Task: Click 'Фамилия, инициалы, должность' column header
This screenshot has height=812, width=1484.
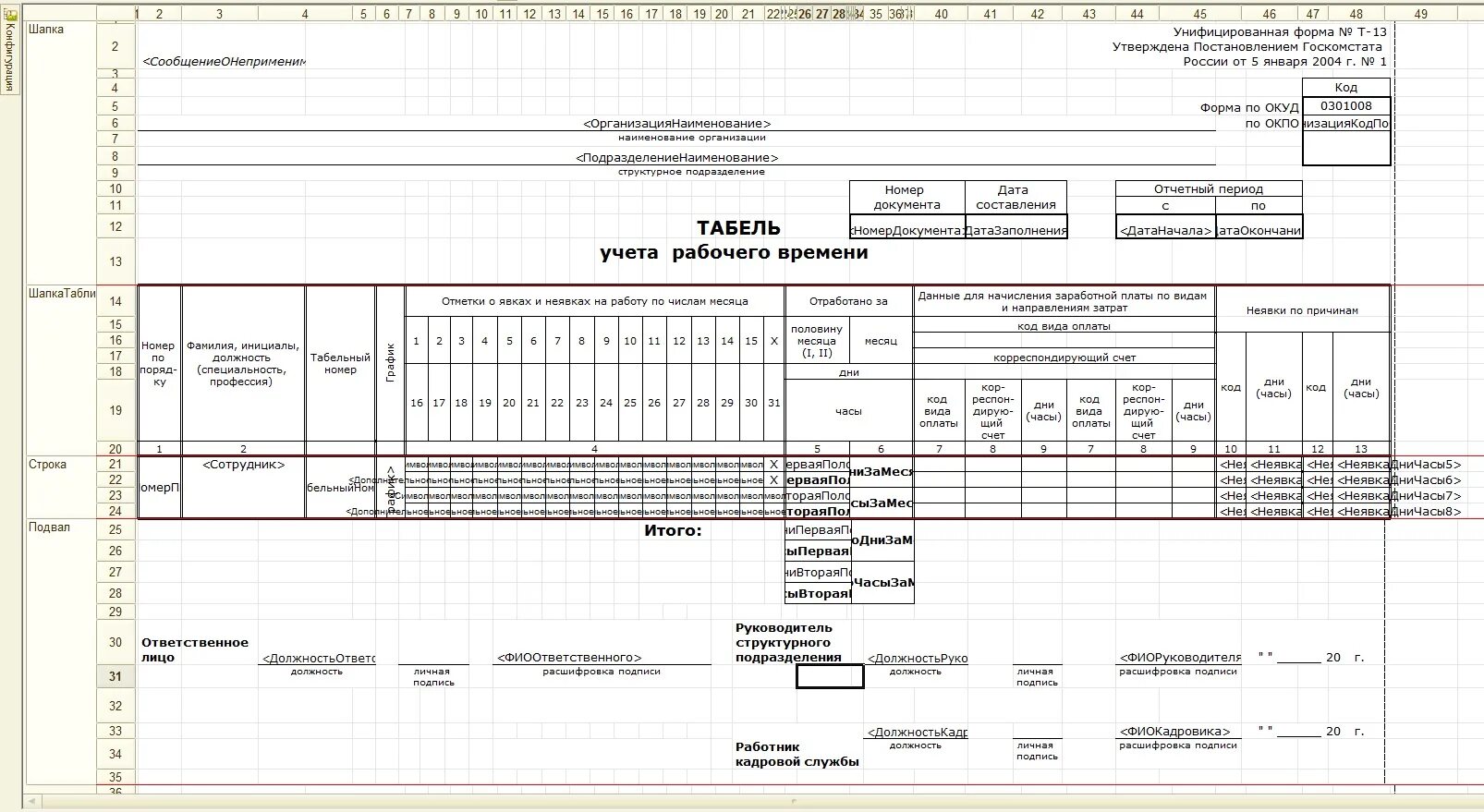Action: coord(243,364)
